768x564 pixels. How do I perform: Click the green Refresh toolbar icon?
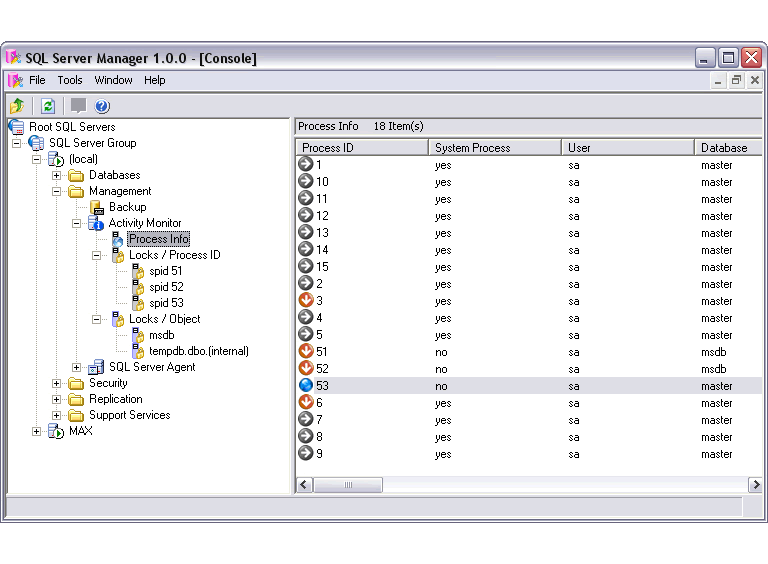pyautogui.click(x=48, y=106)
